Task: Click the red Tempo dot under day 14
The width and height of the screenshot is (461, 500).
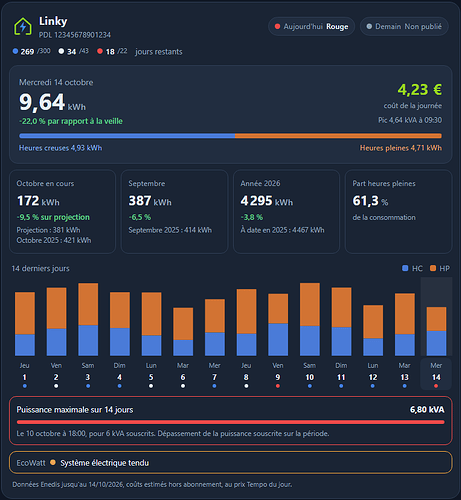Action: pos(436,386)
